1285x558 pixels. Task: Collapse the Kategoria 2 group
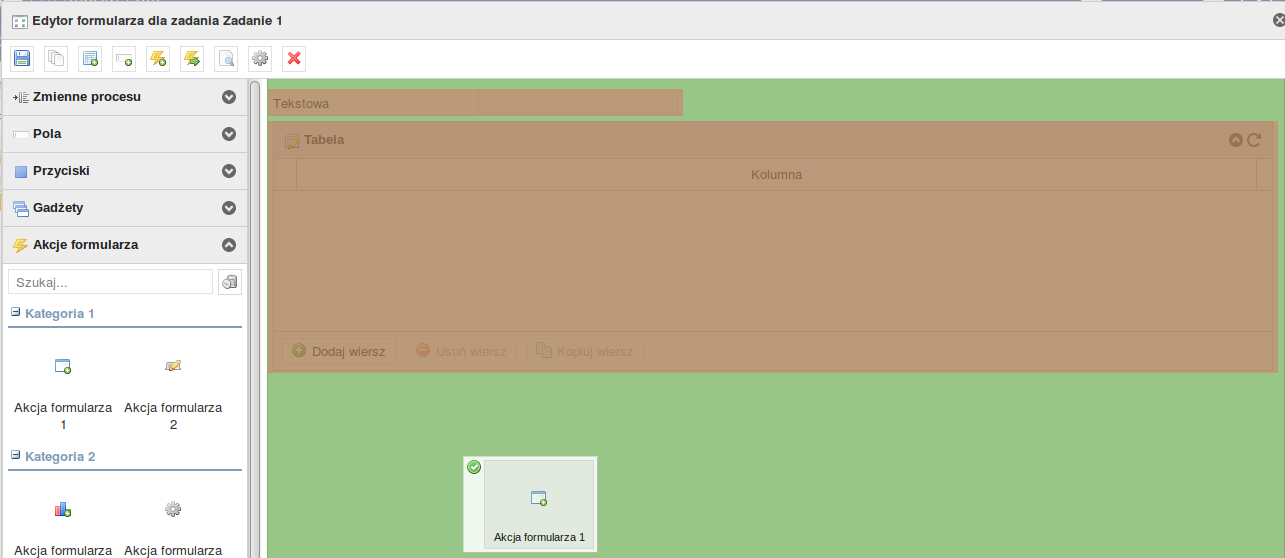(15, 455)
